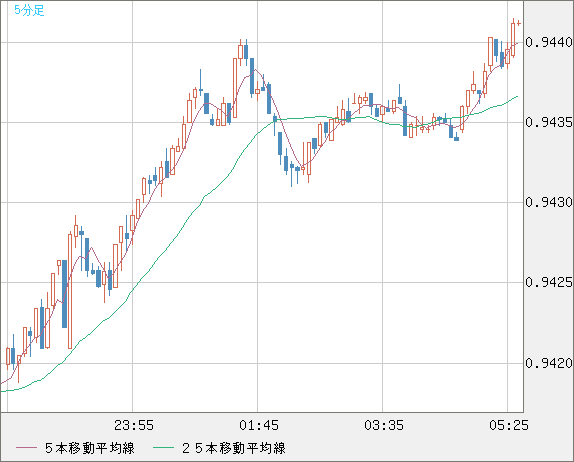
Task: Click the green 25本移動平均線 legend line
Action: click(x=163, y=448)
